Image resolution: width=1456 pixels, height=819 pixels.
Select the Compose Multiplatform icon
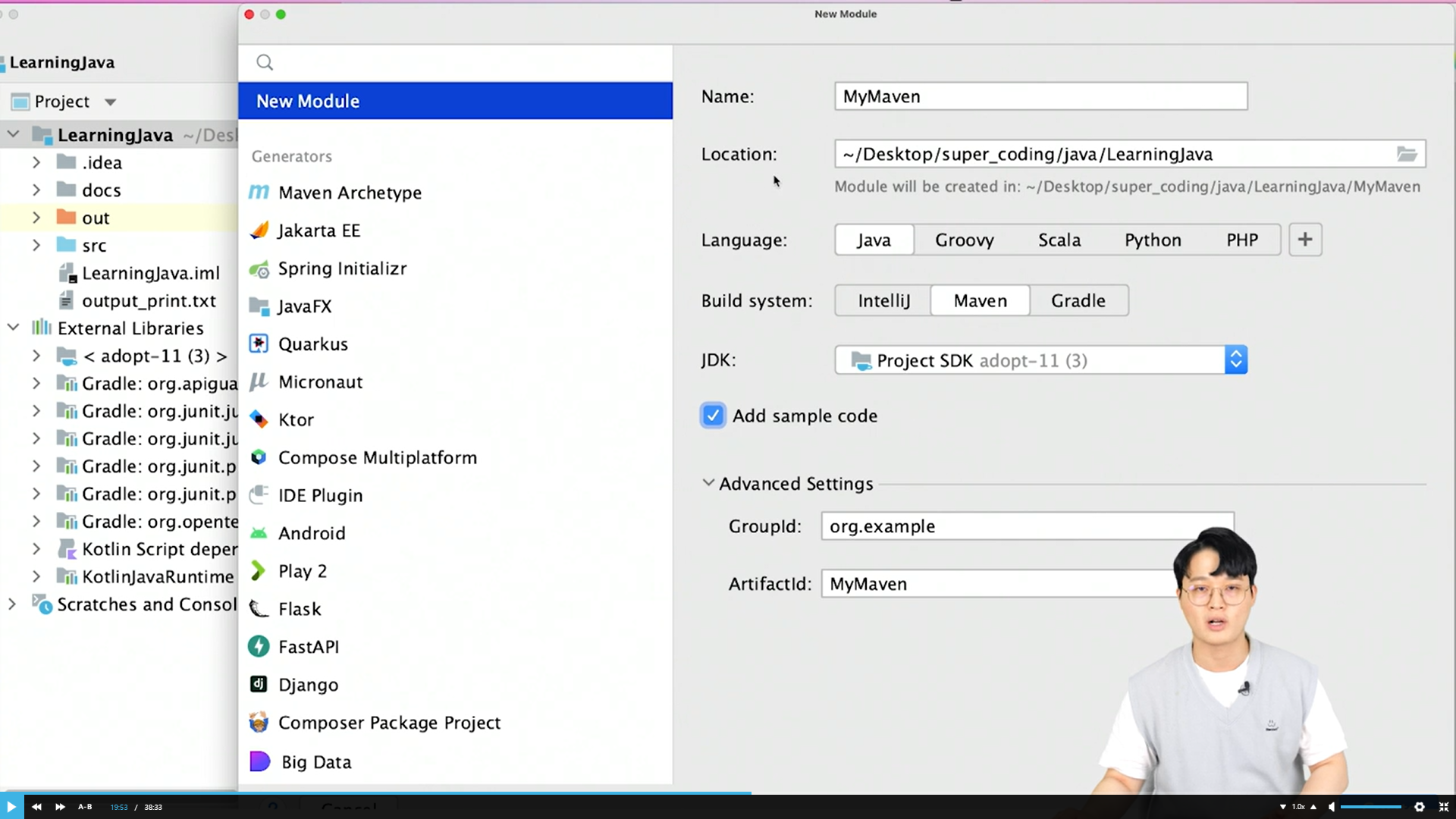point(259,457)
